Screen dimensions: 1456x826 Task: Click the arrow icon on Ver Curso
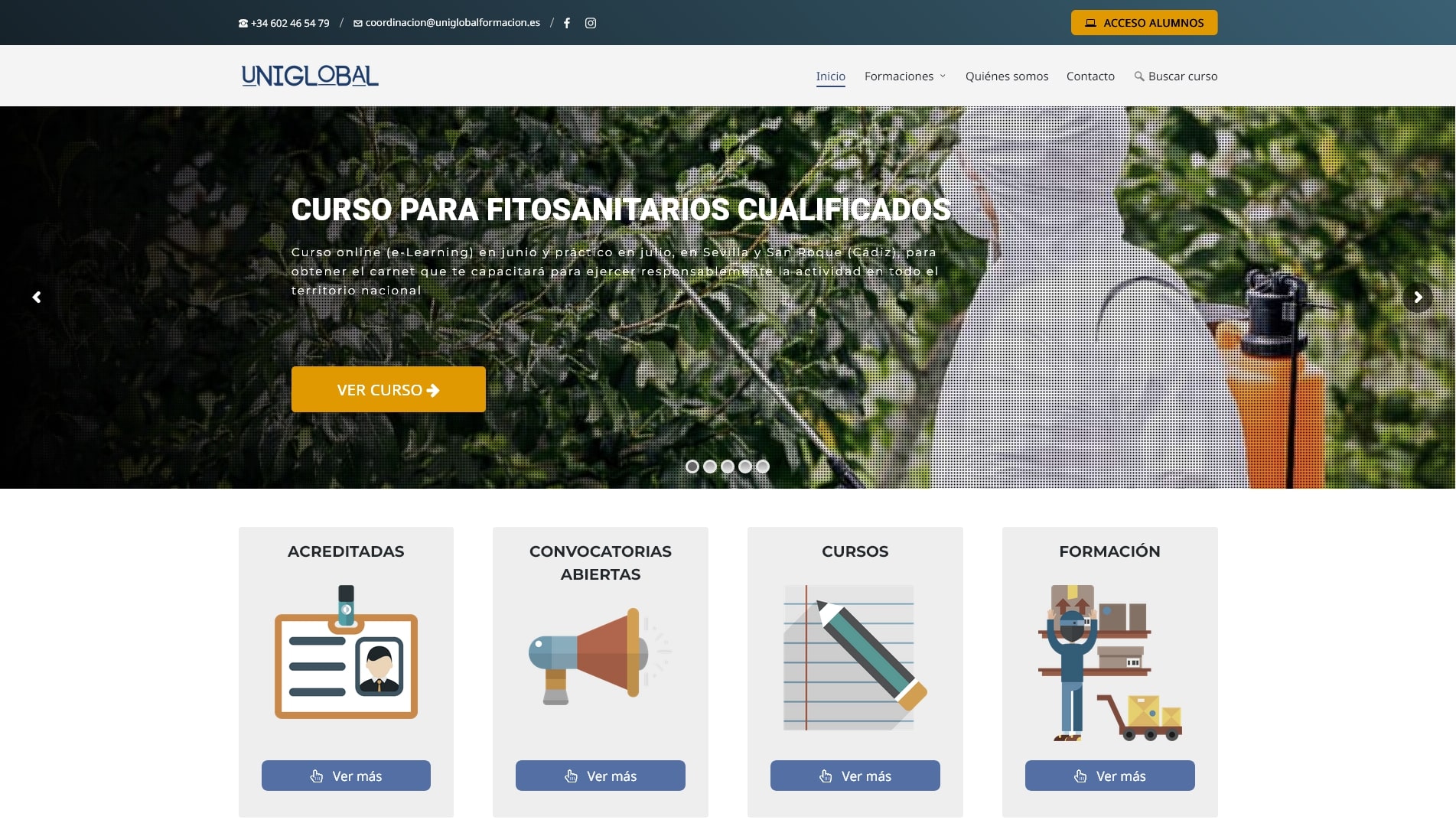(x=433, y=390)
